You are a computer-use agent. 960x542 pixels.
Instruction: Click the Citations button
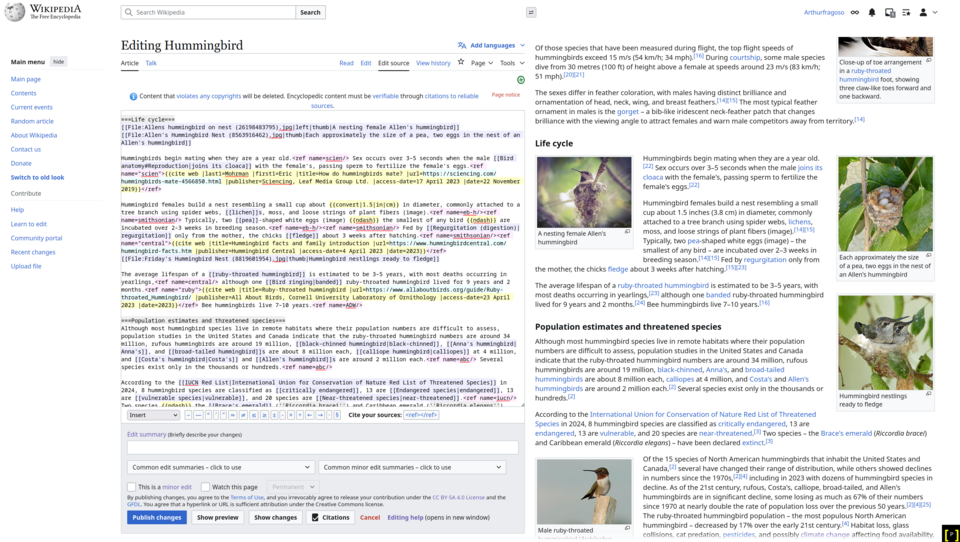pyautogui.click(x=331, y=518)
